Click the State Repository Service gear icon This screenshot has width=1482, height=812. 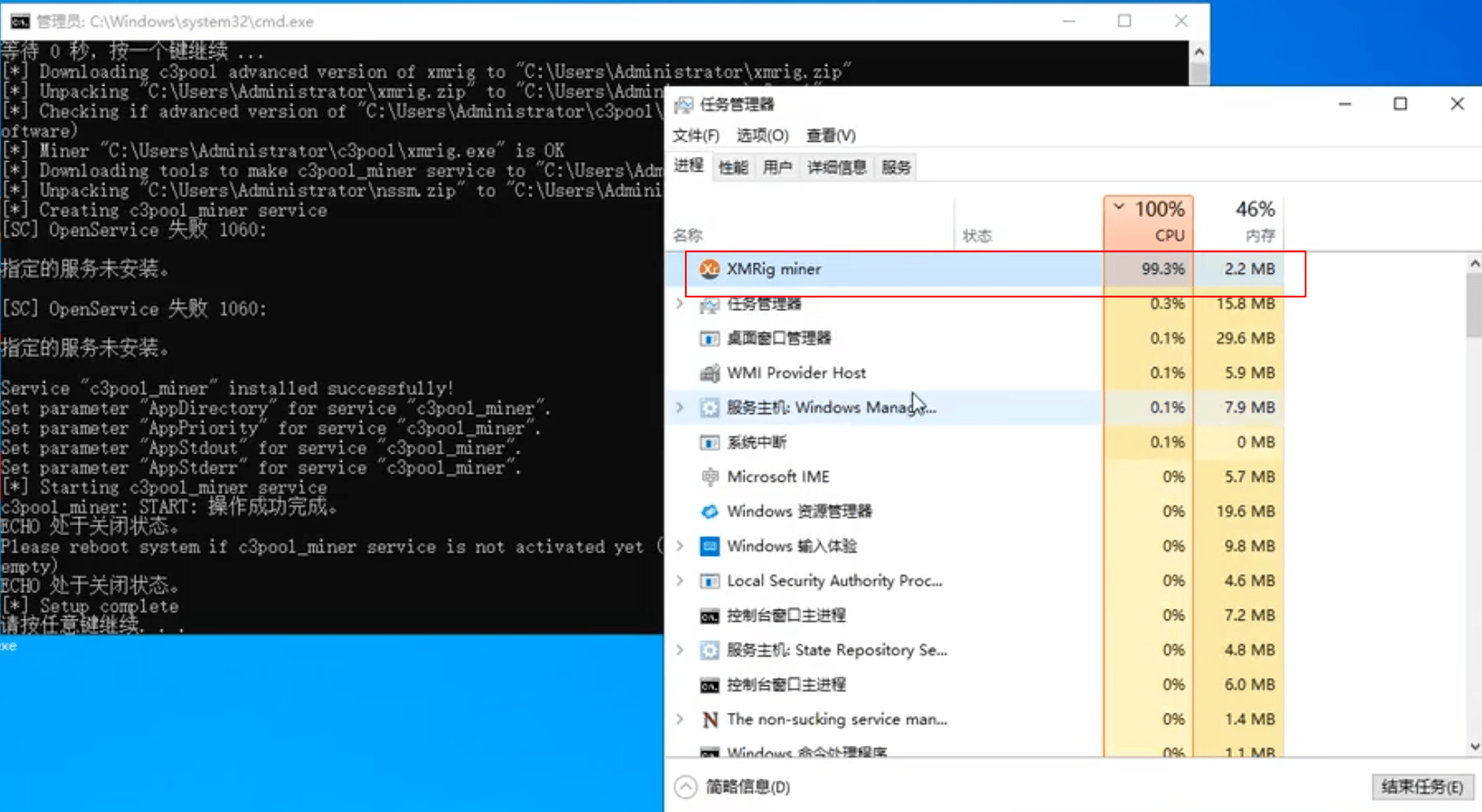click(709, 650)
